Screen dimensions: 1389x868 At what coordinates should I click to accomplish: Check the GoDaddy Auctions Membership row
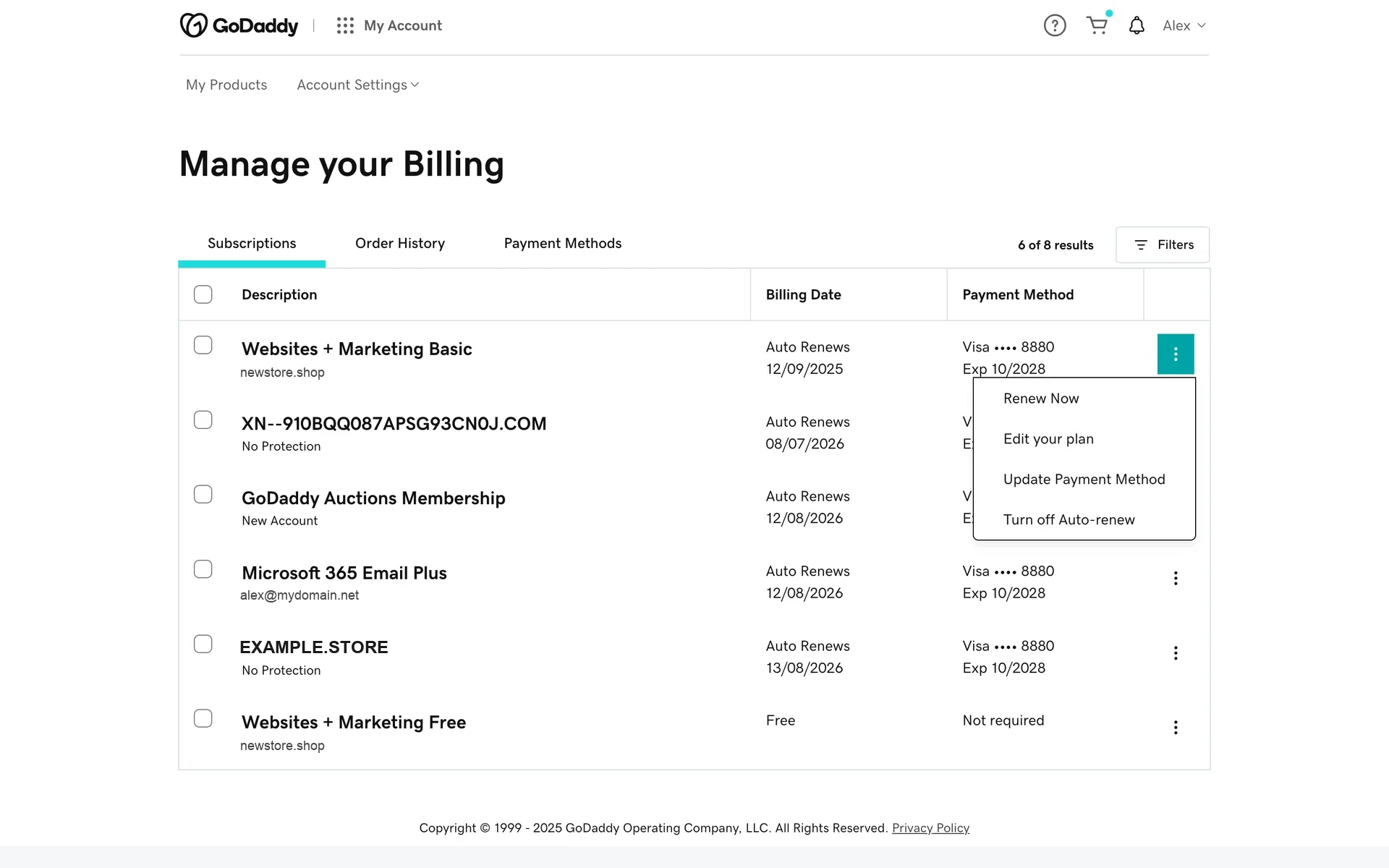(x=203, y=494)
